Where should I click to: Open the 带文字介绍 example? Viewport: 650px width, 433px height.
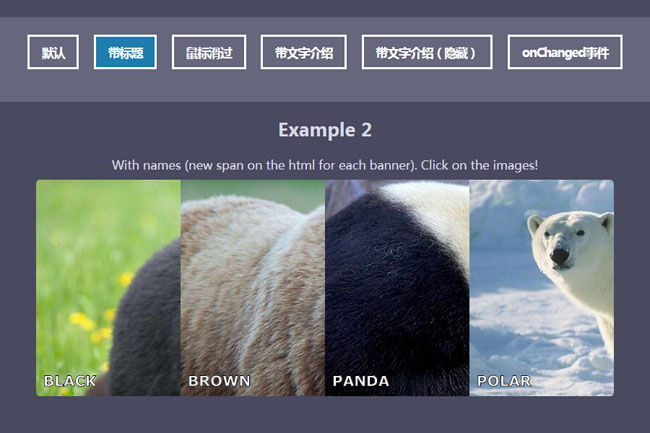coord(303,52)
